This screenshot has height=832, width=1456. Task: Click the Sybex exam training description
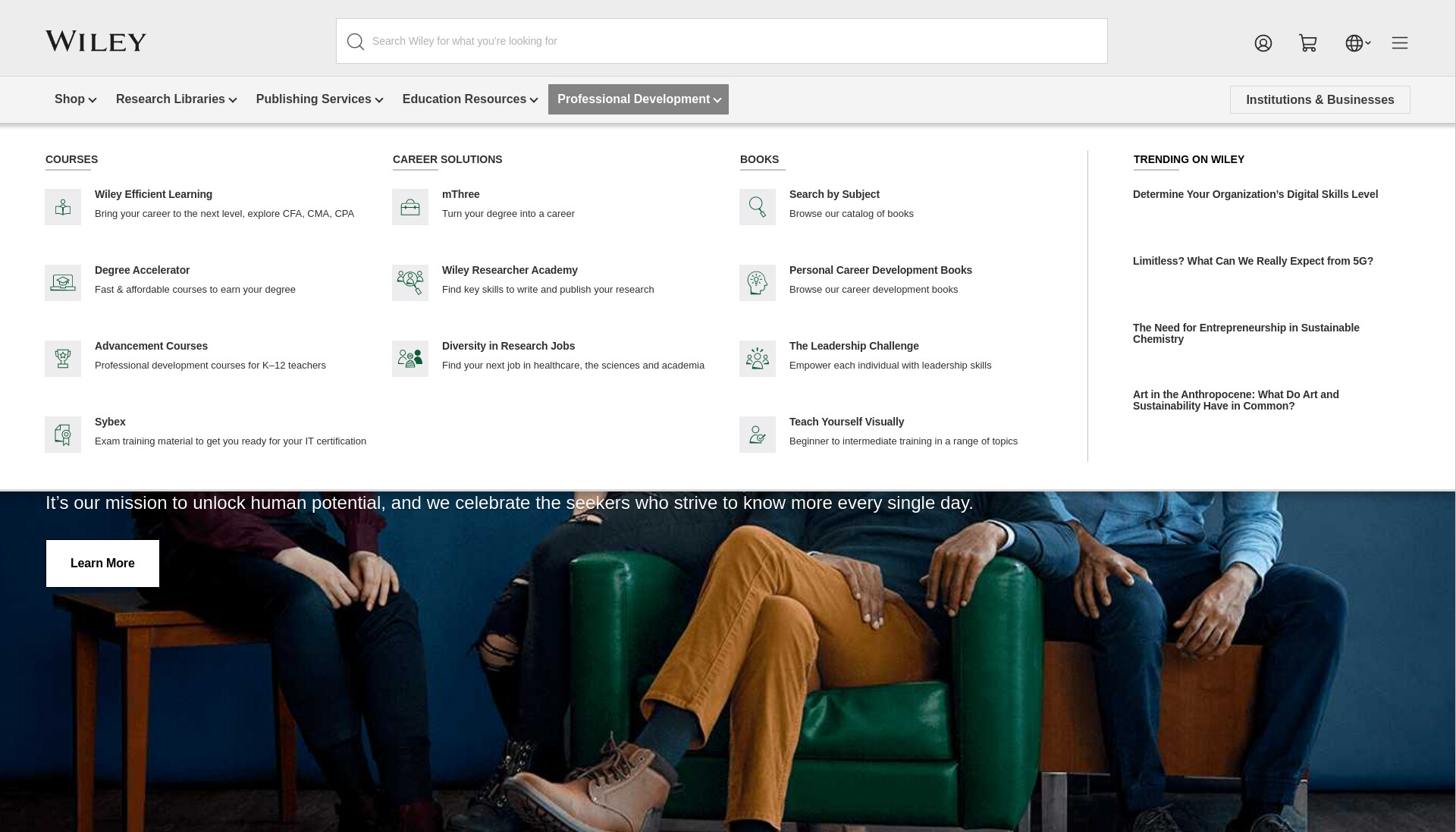pyautogui.click(x=231, y=441)
